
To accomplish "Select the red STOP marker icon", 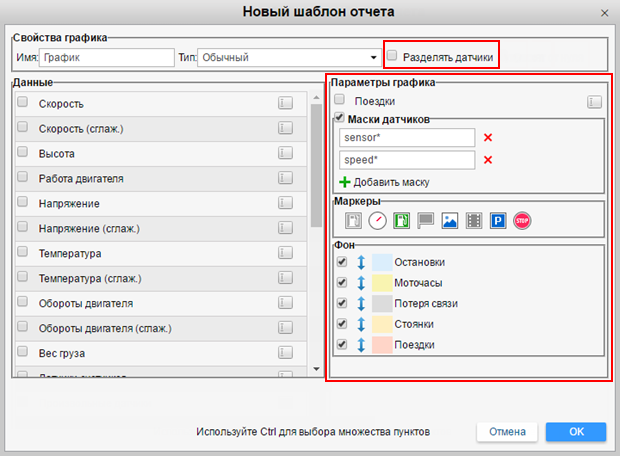I will pyautogui.click(x=522, y=220).
